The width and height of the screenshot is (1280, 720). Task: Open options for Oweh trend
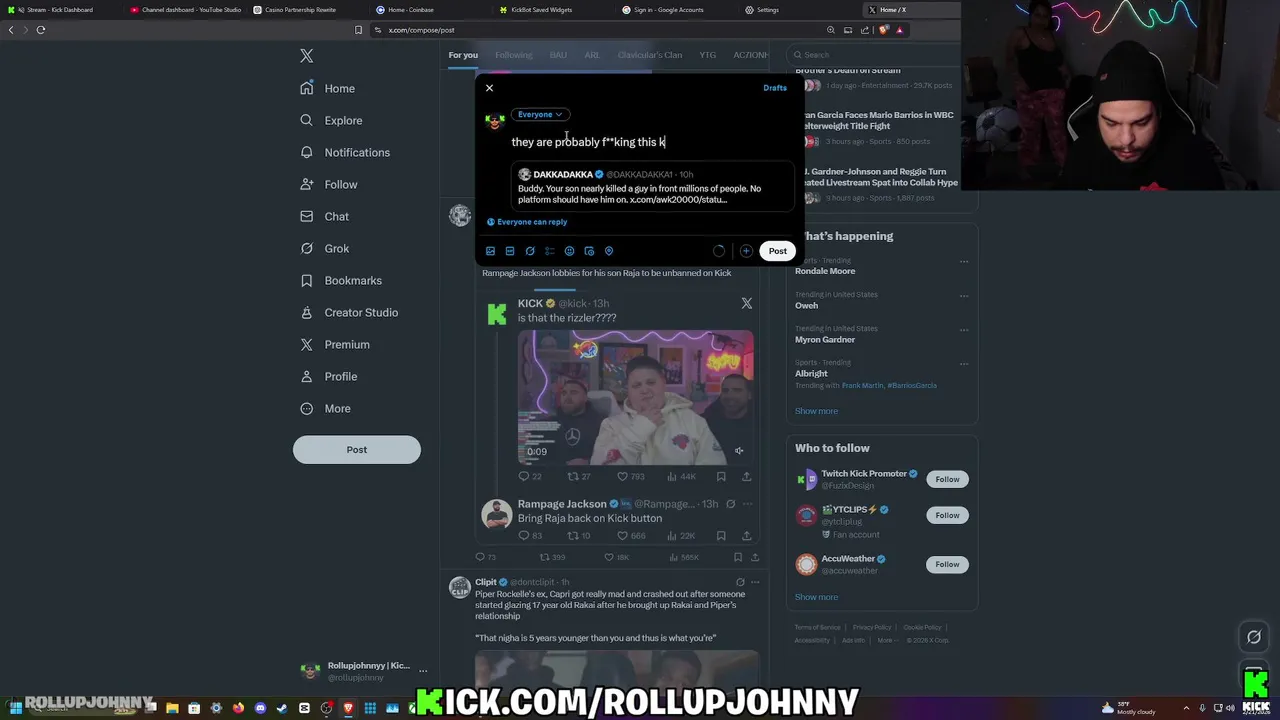pyautogui.click(x=964, y=295)
